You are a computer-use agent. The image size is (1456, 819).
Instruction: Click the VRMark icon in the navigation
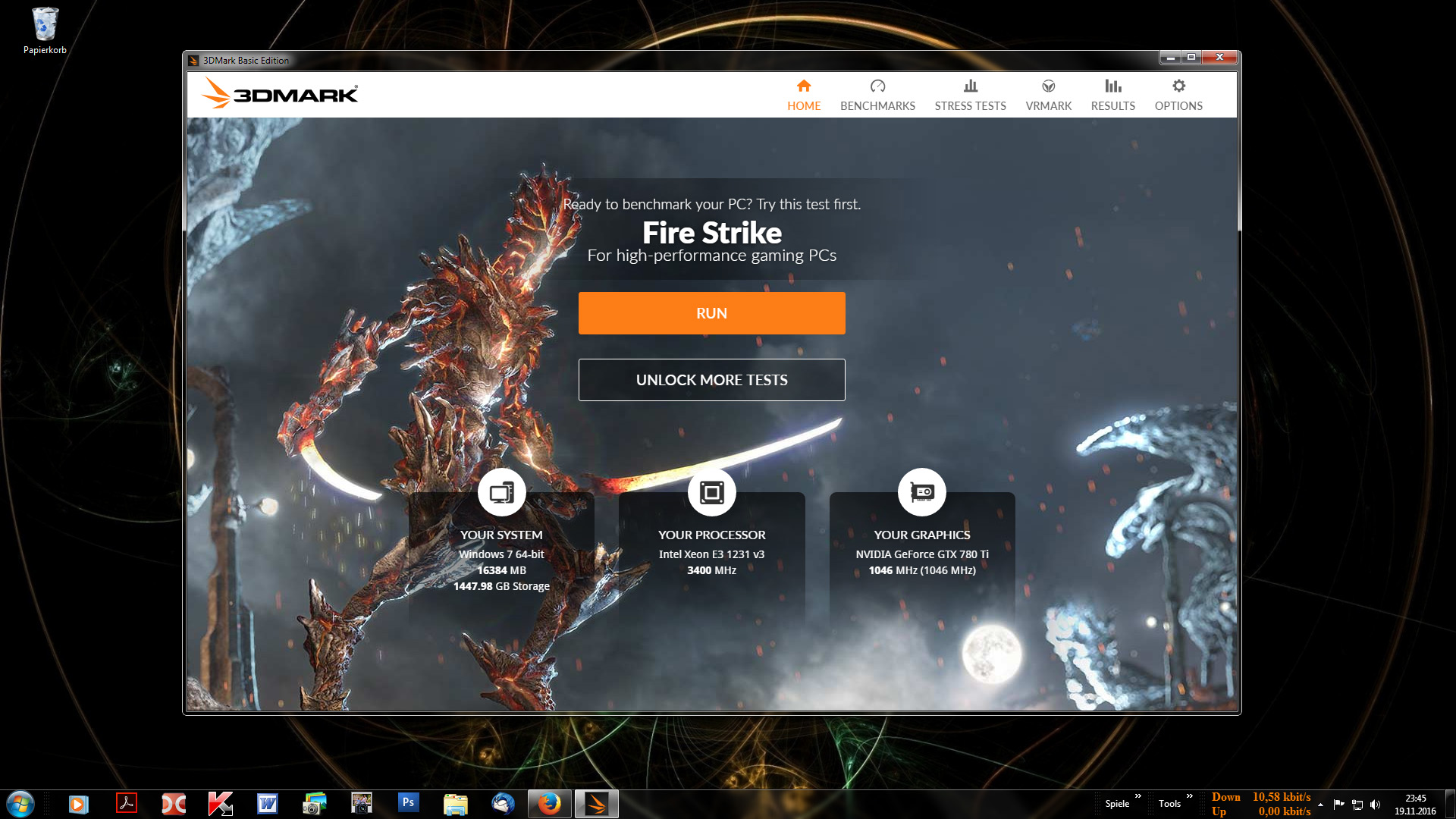(x=1048, y=86)
